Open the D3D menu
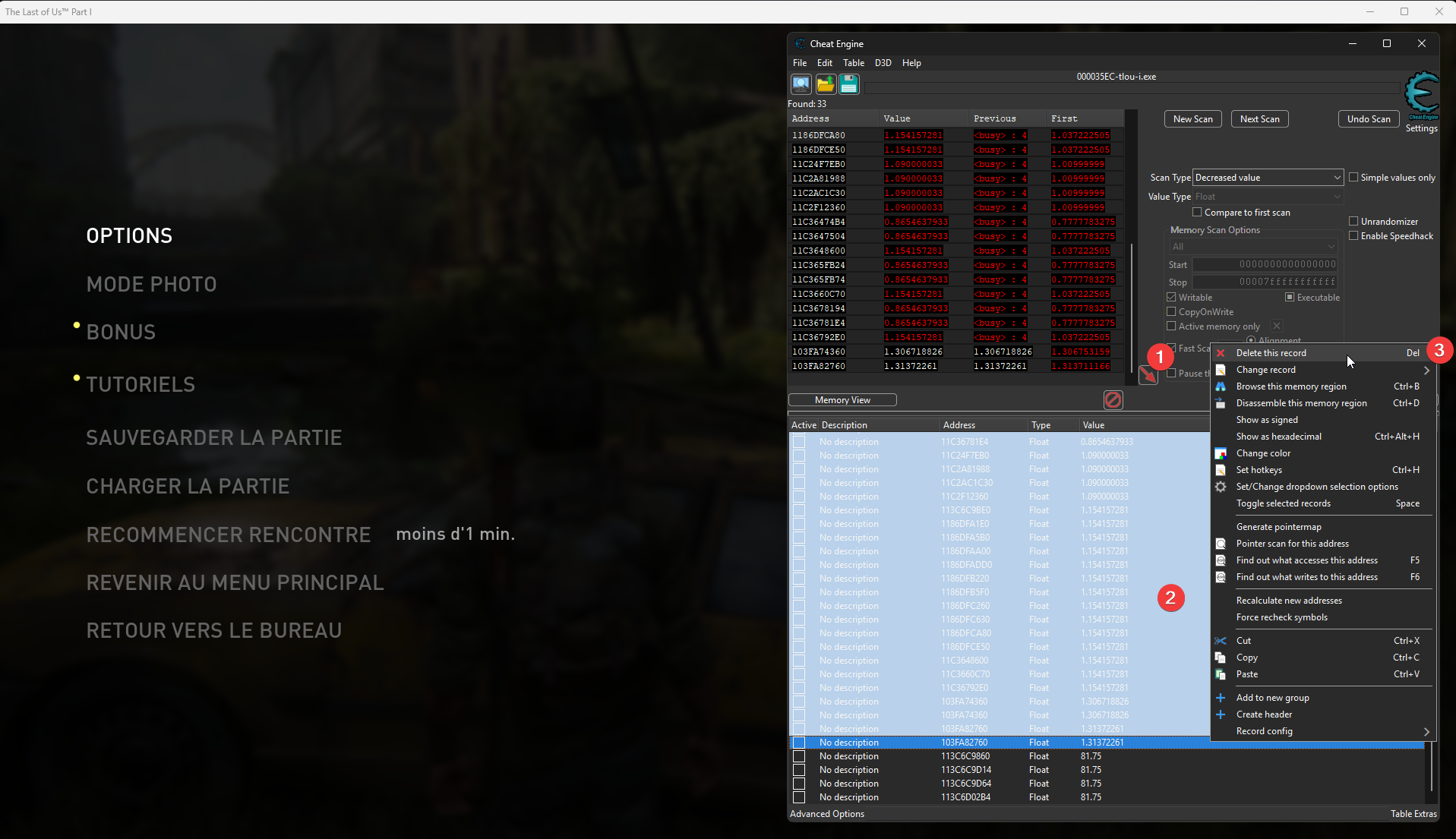 (x=883, y=63)
